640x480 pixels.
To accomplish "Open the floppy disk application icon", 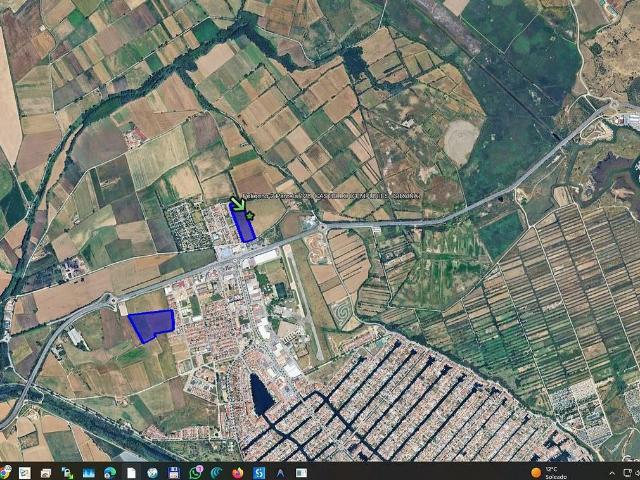I will pos(174,473).
